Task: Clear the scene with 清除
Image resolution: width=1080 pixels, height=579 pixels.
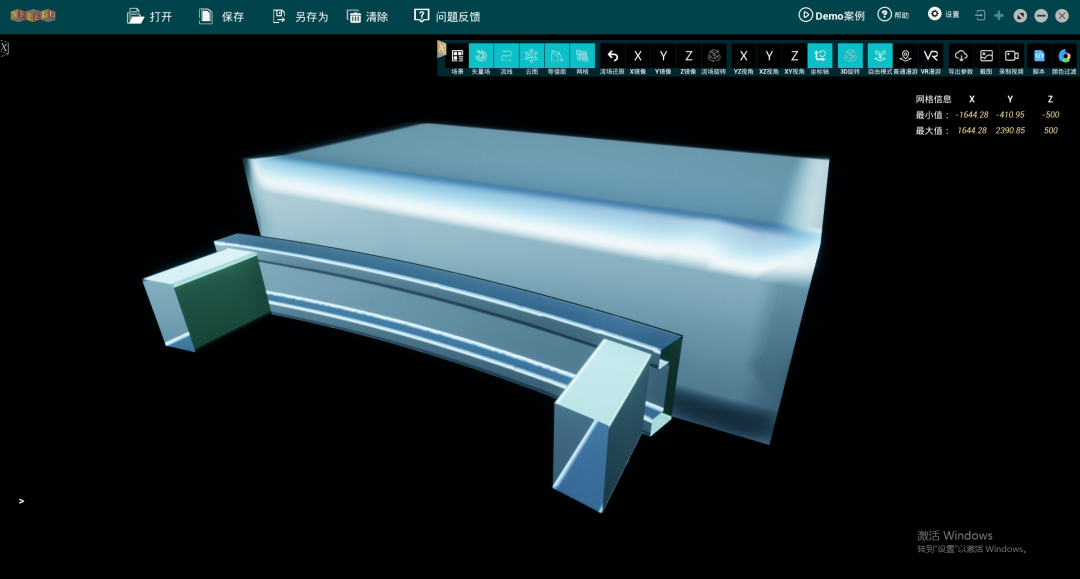Action: coord(368,16)
